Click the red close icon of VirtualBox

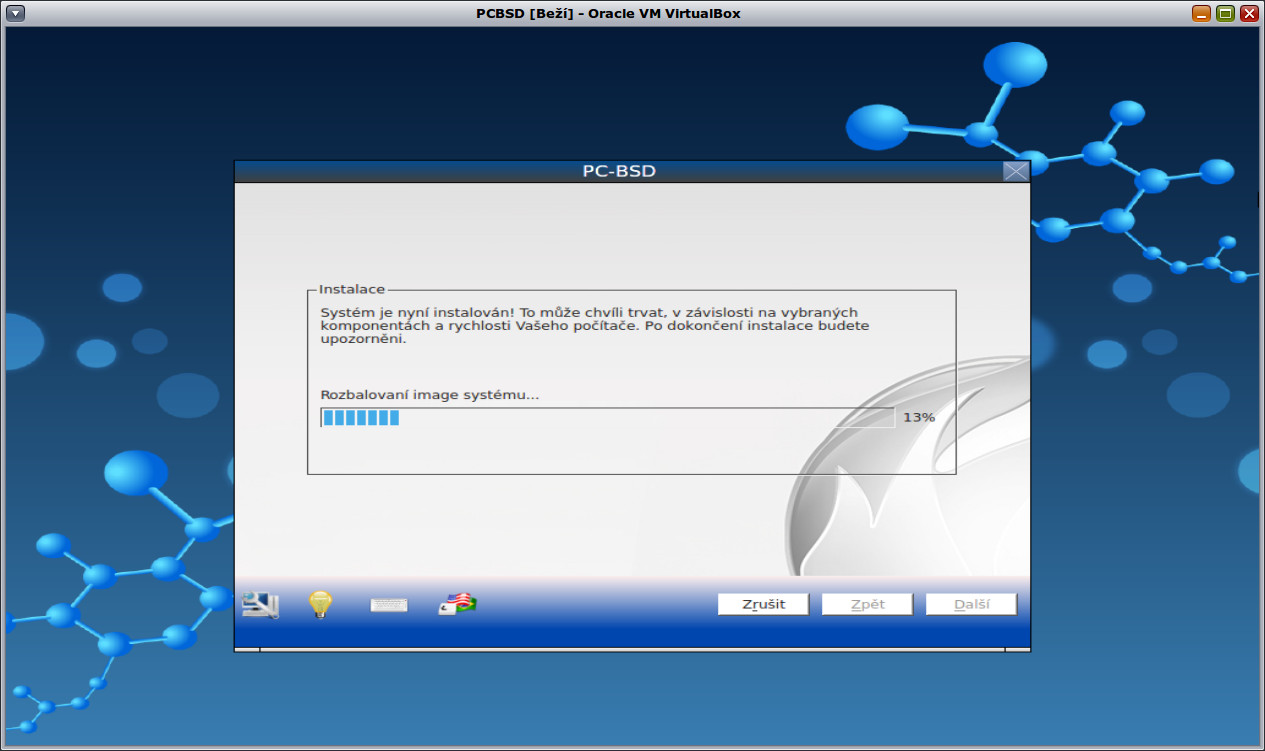click(1251, 13)
